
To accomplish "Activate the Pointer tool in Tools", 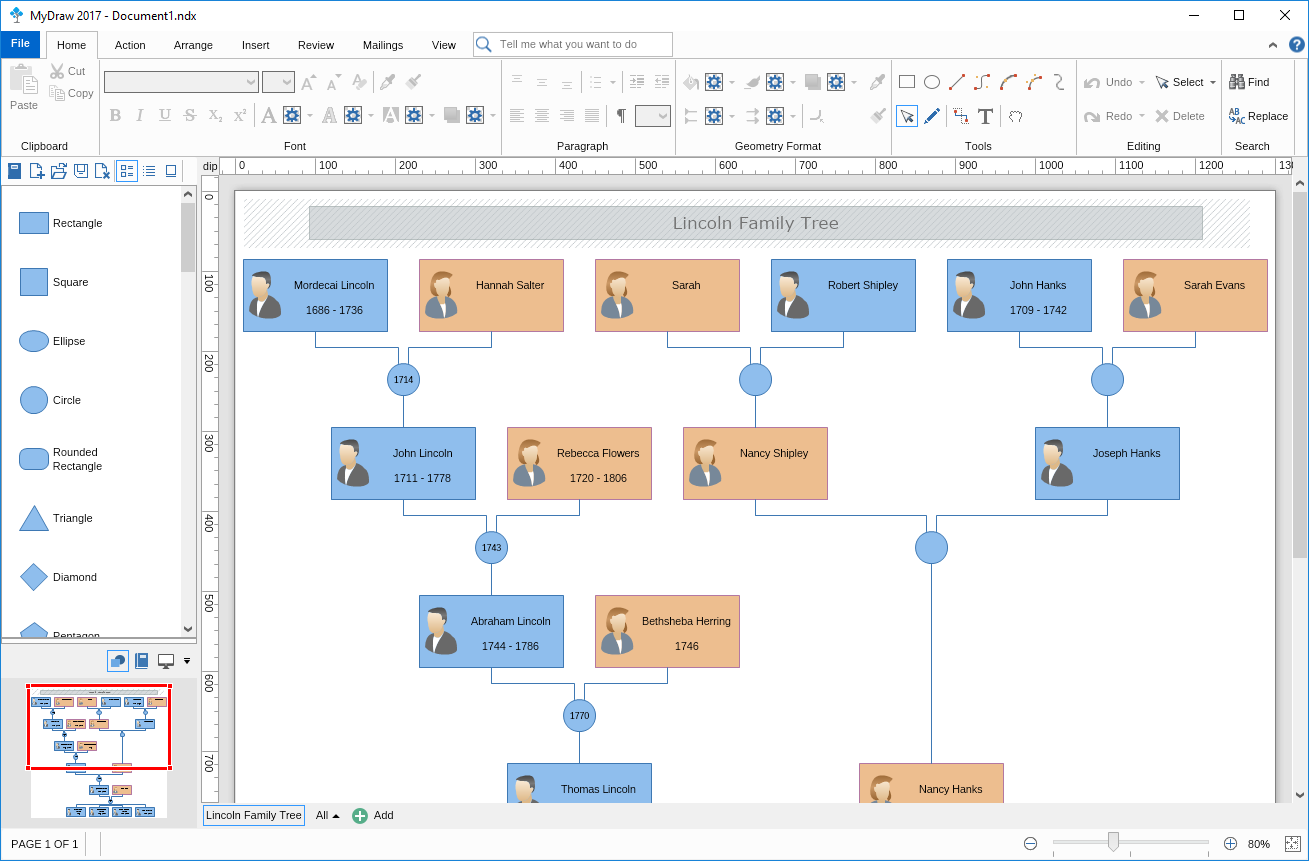I will coord(907,116).
